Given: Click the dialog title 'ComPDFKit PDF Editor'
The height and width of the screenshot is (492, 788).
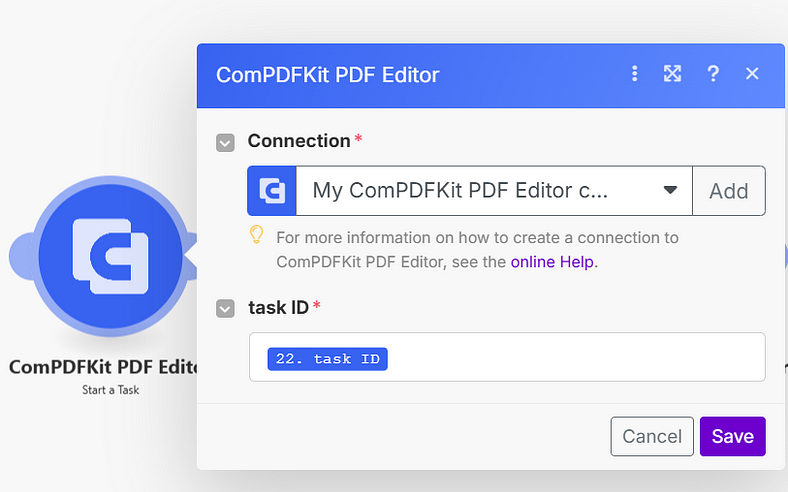Looking at the screenshot, I should point(328,75).
